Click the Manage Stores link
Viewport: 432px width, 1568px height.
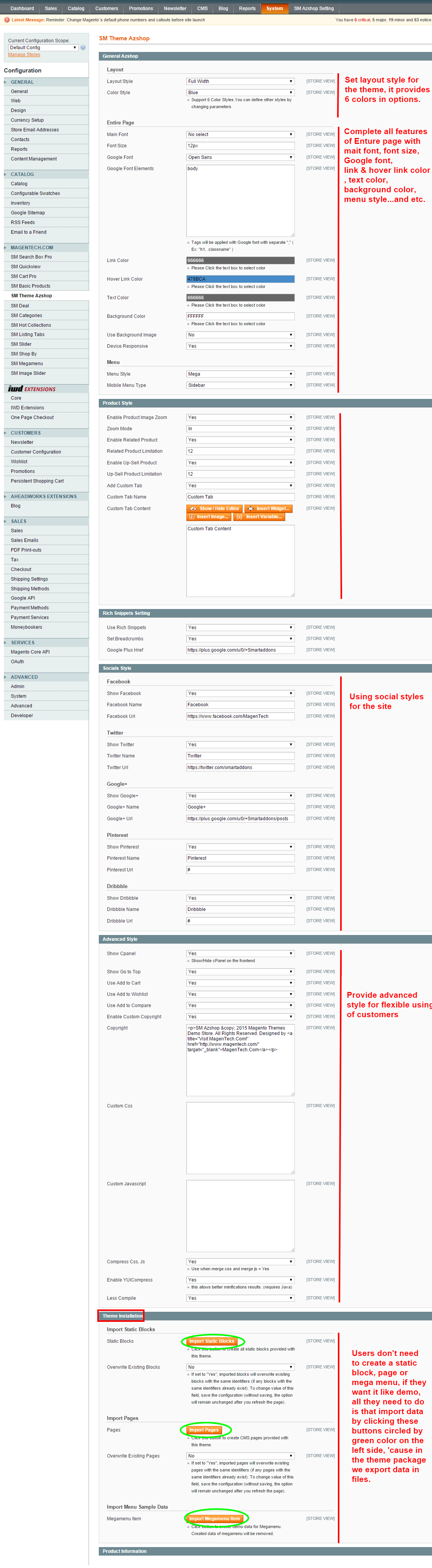pyautogui.click(x=24, y=55)
